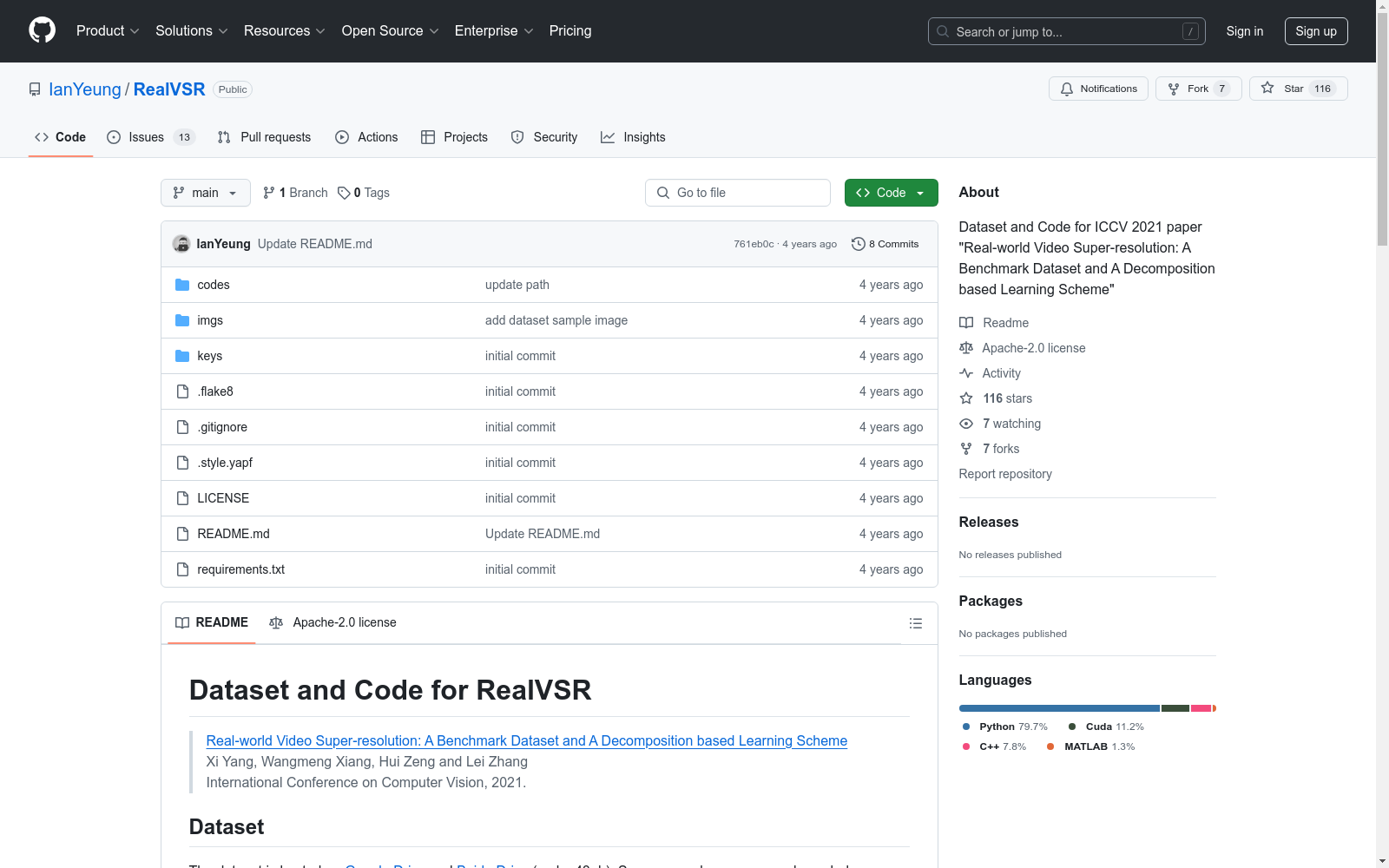This screenshot has width=1389, height=868.
Task: Click the .flake8 file icon
Action: [182, 391]
